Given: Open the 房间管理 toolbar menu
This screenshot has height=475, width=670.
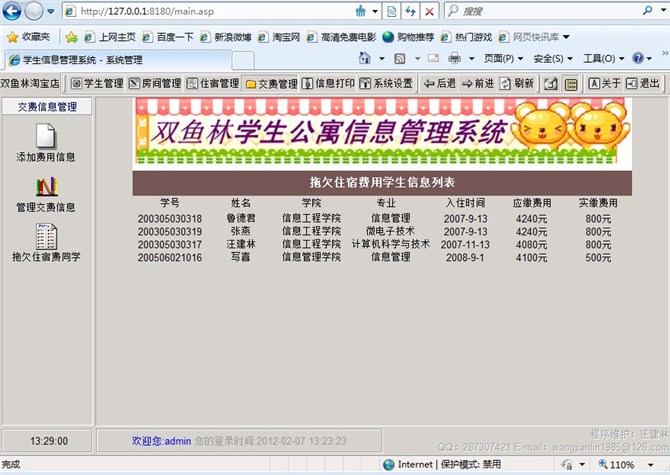Looking at the screenshot, I should pos(155,83).
